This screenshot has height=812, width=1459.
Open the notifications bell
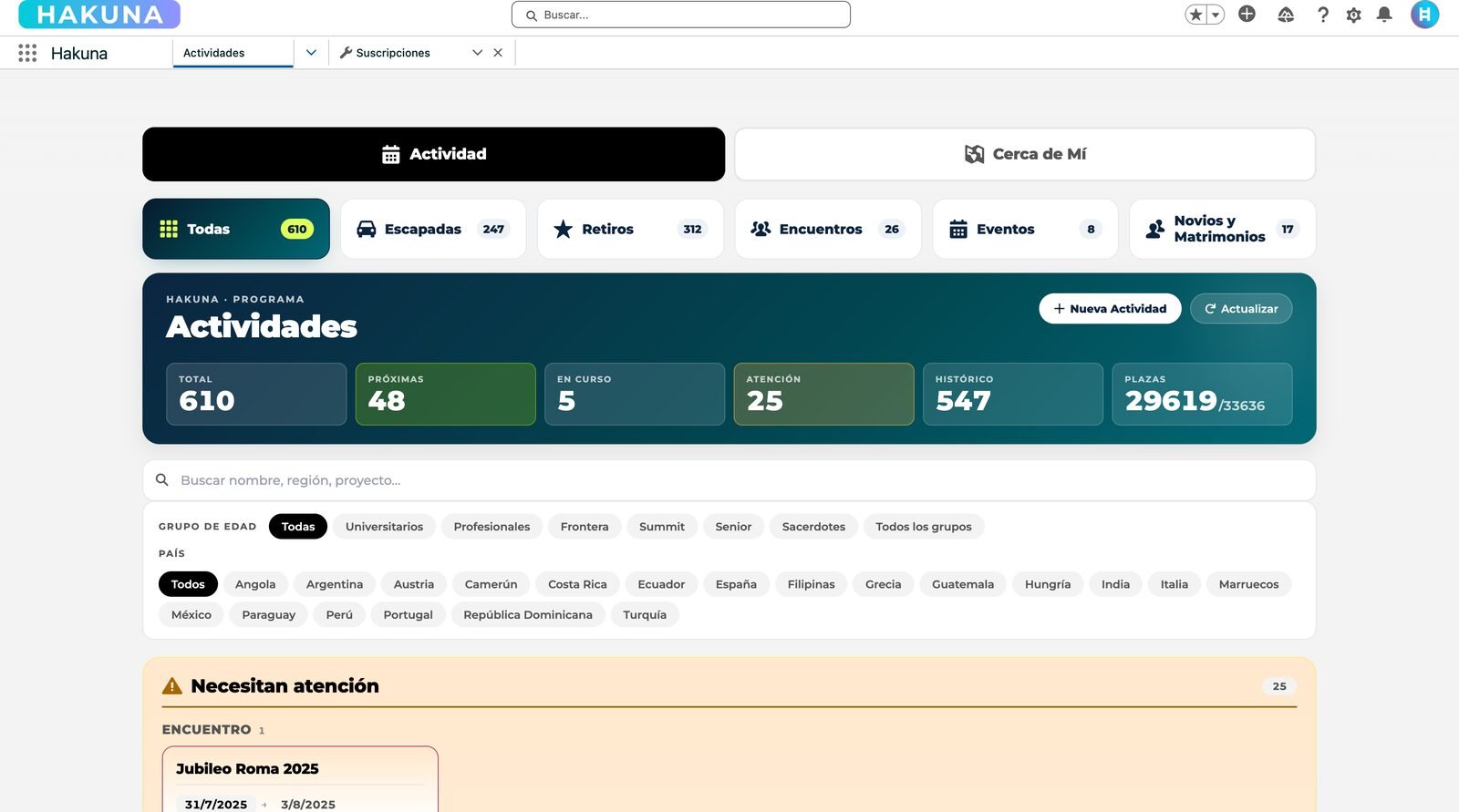point(1384,15)
